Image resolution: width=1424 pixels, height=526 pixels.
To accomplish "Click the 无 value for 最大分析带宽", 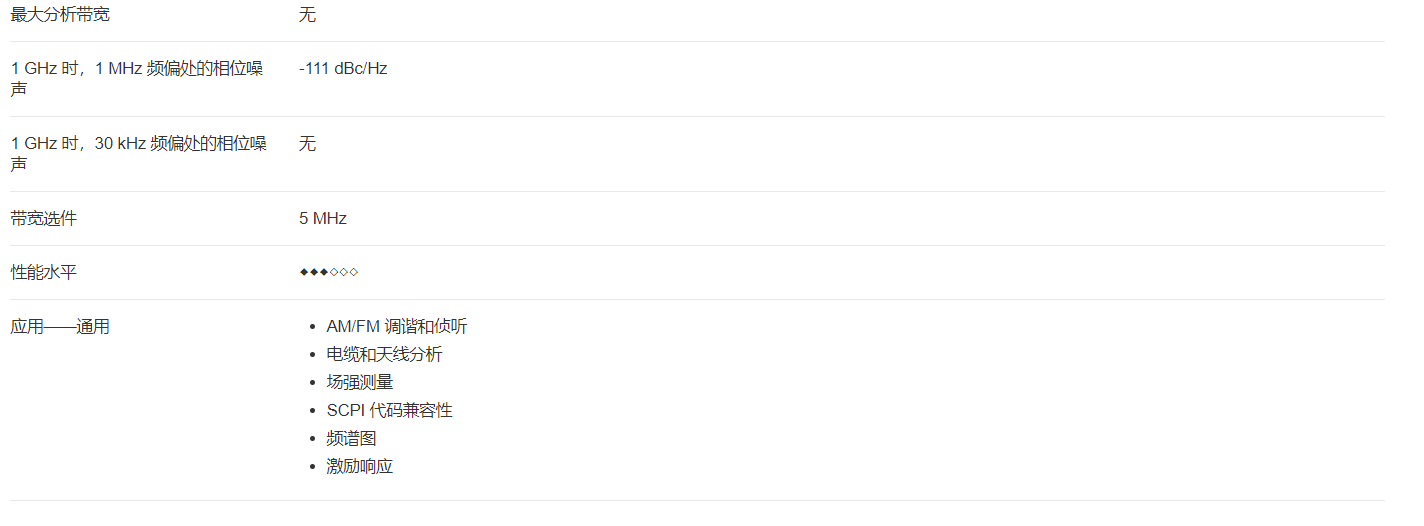I will [x=307, y=15].
